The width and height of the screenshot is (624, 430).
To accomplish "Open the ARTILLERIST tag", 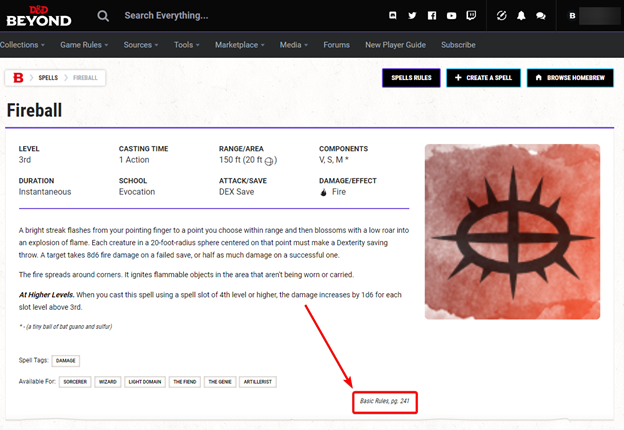I will pos(257,382).
